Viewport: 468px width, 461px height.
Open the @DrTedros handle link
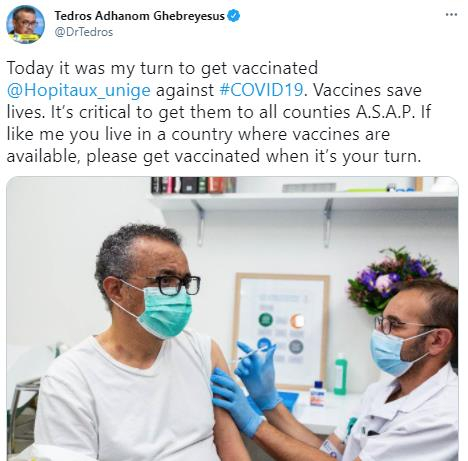(84, 32)
